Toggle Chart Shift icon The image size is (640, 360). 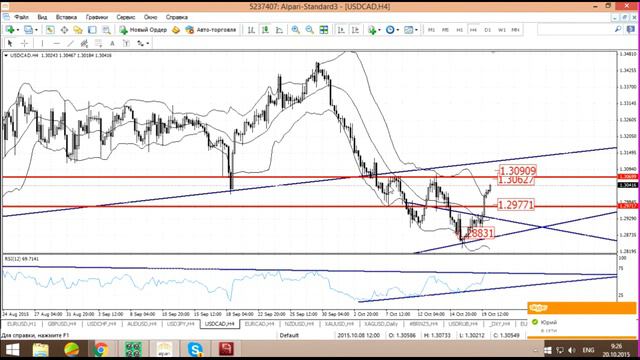pyautogui.click(x=355, y=30)
